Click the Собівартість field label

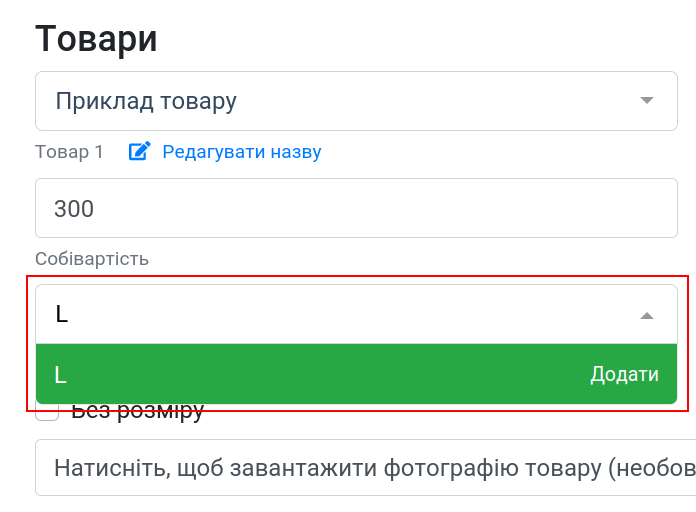(x=92, y=259)
